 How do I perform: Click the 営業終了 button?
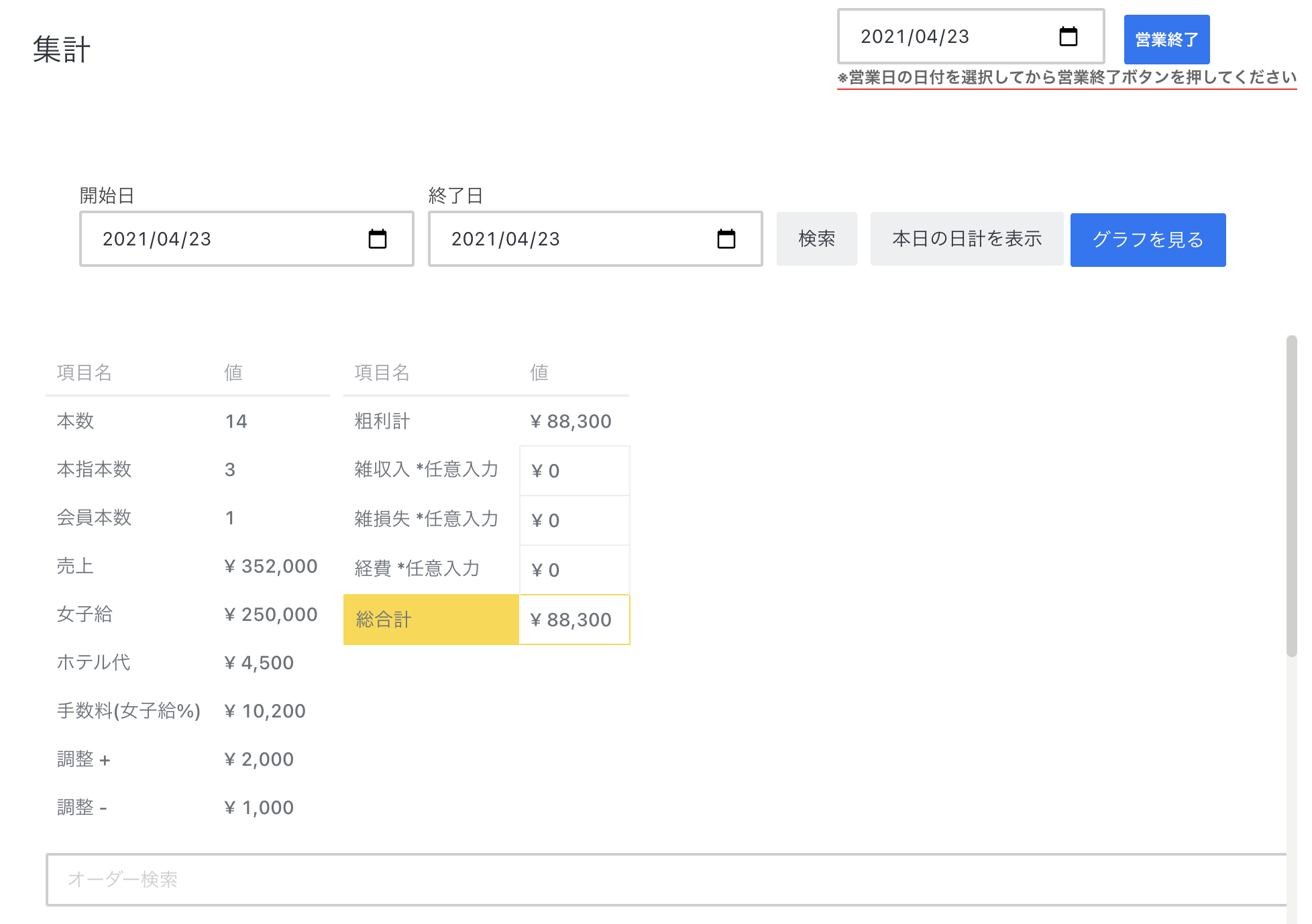tap(1166, 40)
